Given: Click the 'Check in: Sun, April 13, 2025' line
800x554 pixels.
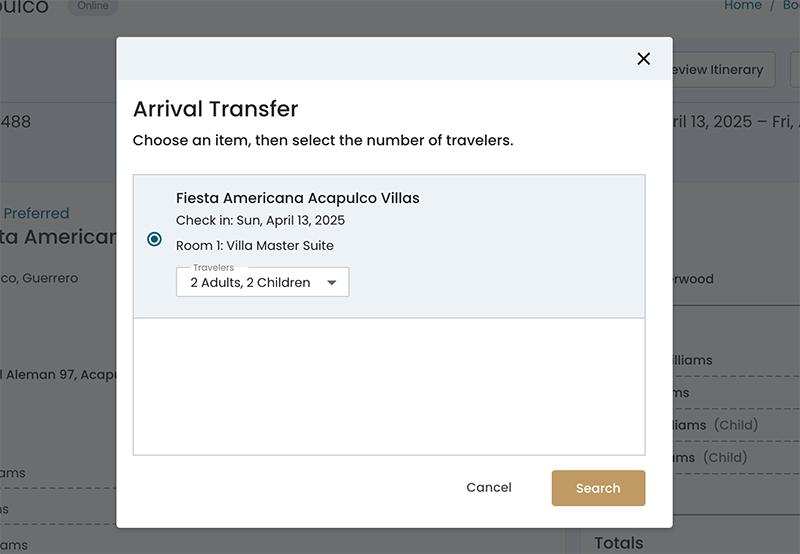Looking at the screenshot, I should pyautogui.click(x=260, y=220).
